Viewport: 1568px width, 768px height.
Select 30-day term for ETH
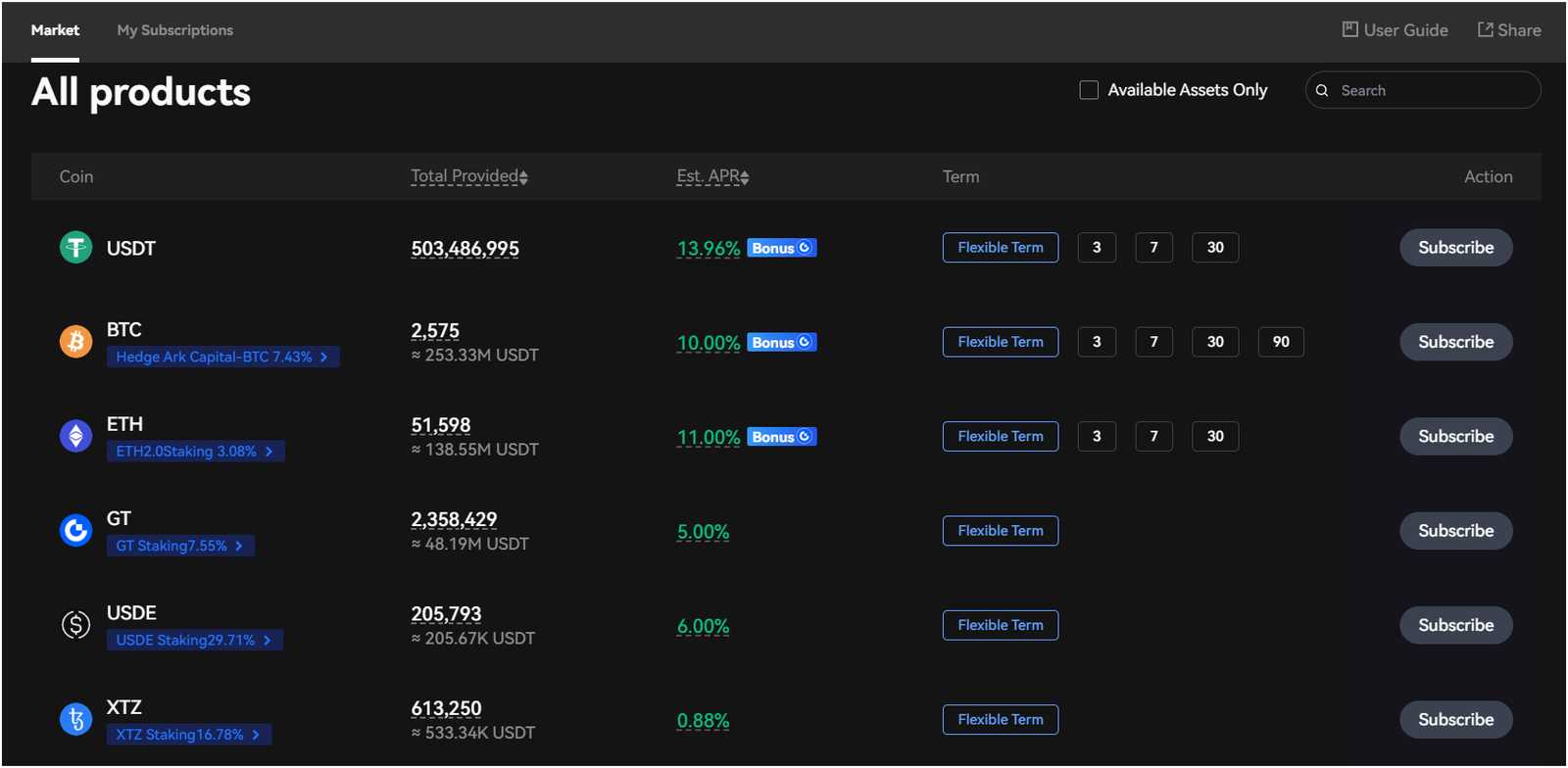tap(1215, 436)
